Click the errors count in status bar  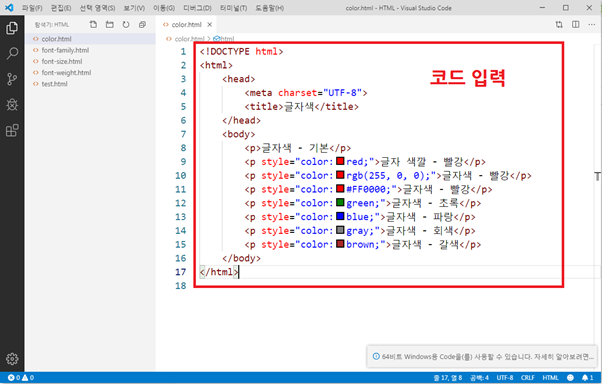point(14,378)
